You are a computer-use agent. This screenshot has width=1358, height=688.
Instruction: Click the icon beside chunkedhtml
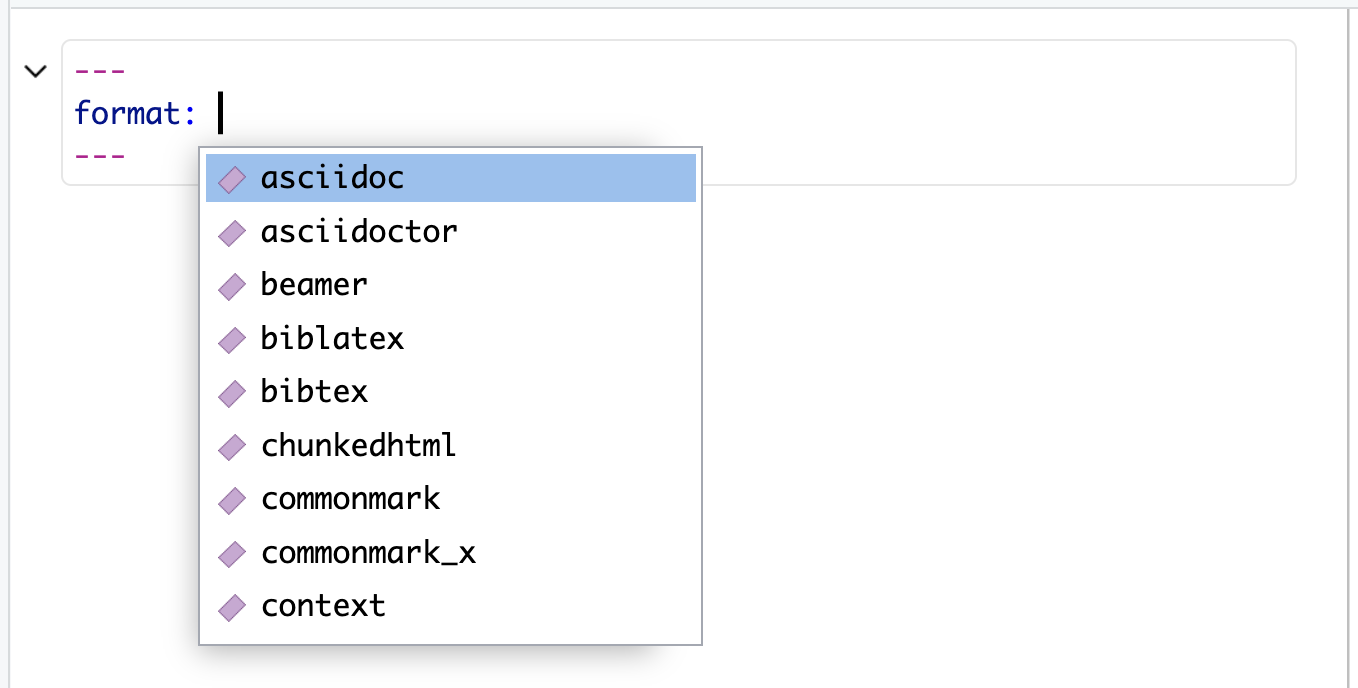232,446
